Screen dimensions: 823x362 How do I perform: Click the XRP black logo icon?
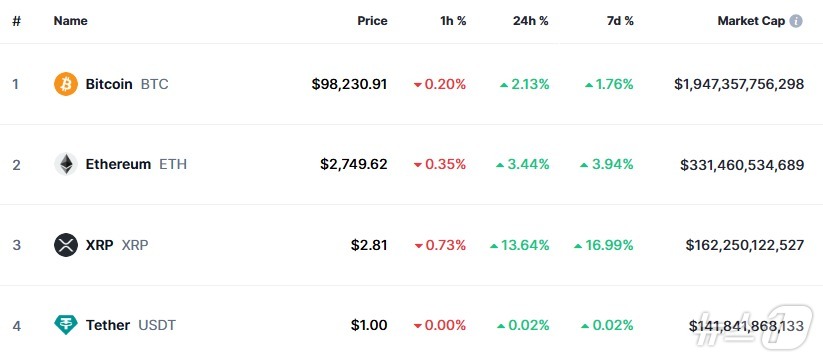66,245
